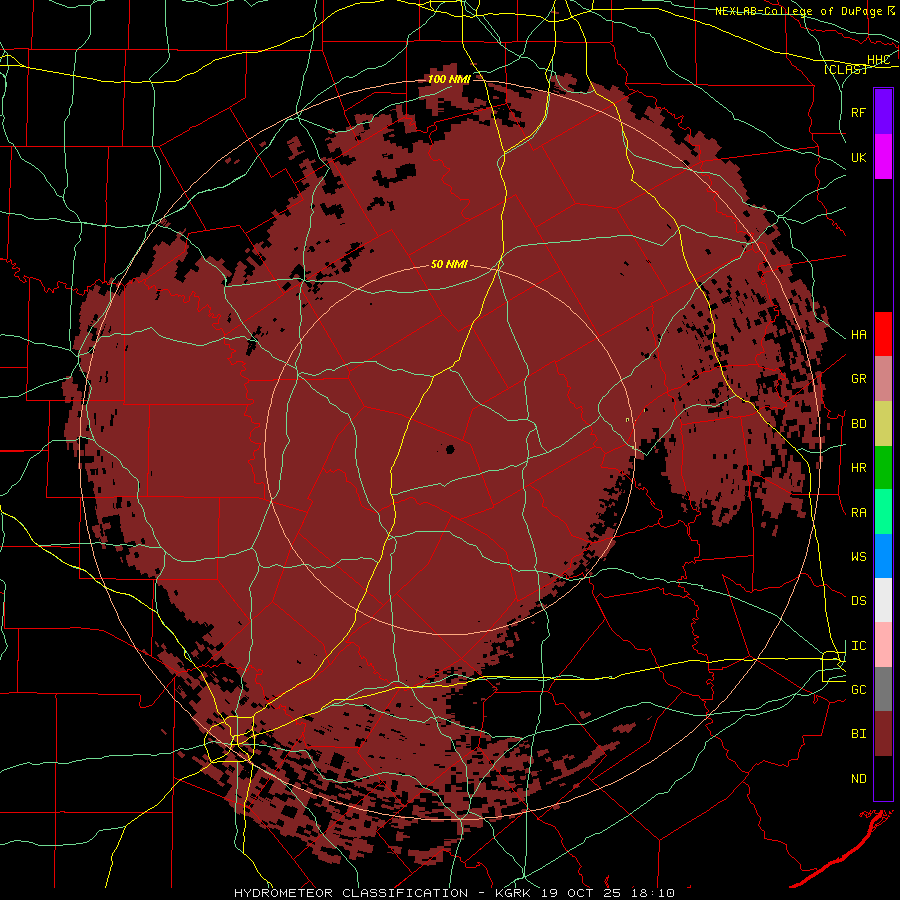
Task: Click the BI dark-red legend swatch
Action: (883, 734)
